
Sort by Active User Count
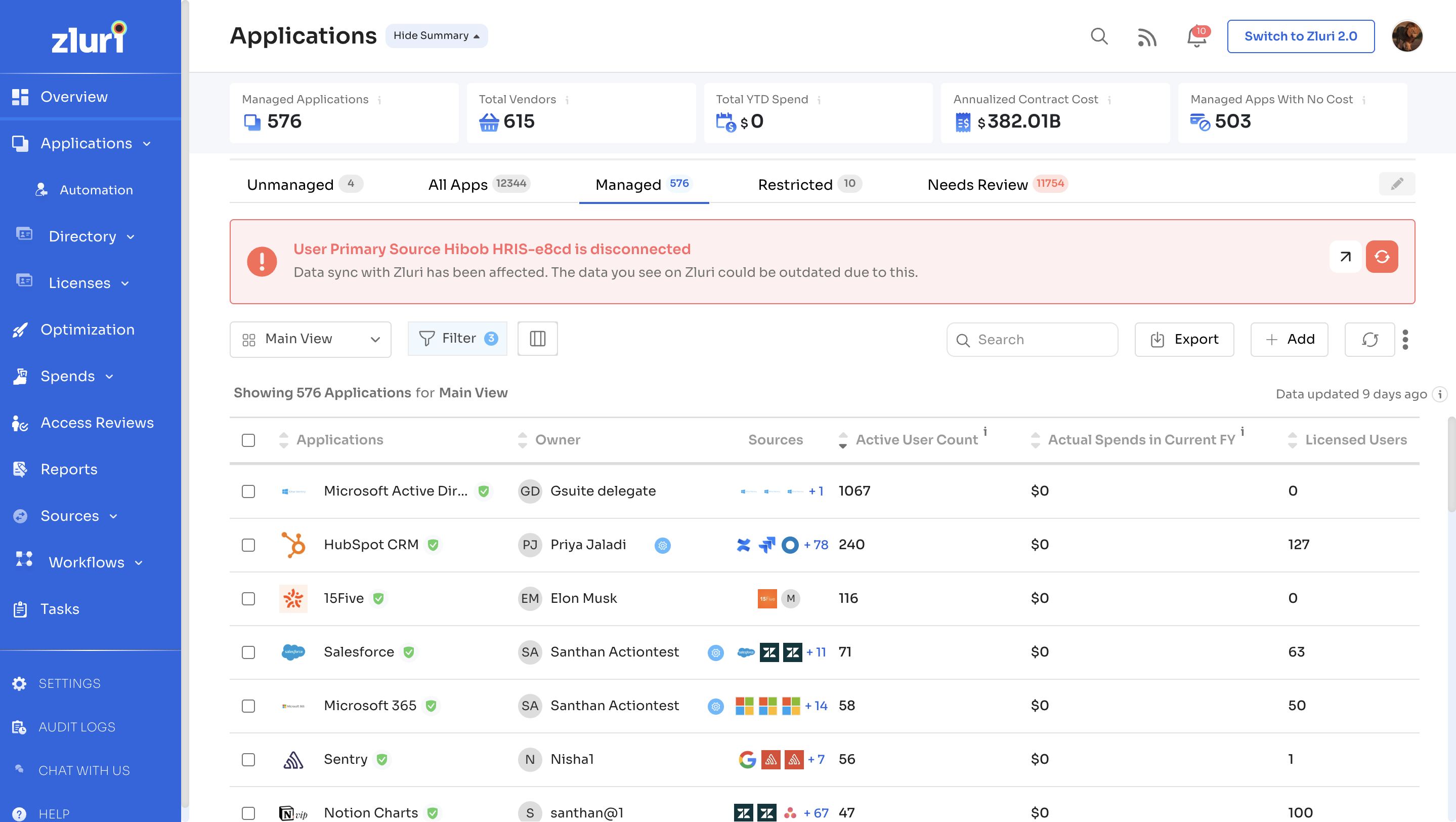pyautogui.click(x=843, y=440)
